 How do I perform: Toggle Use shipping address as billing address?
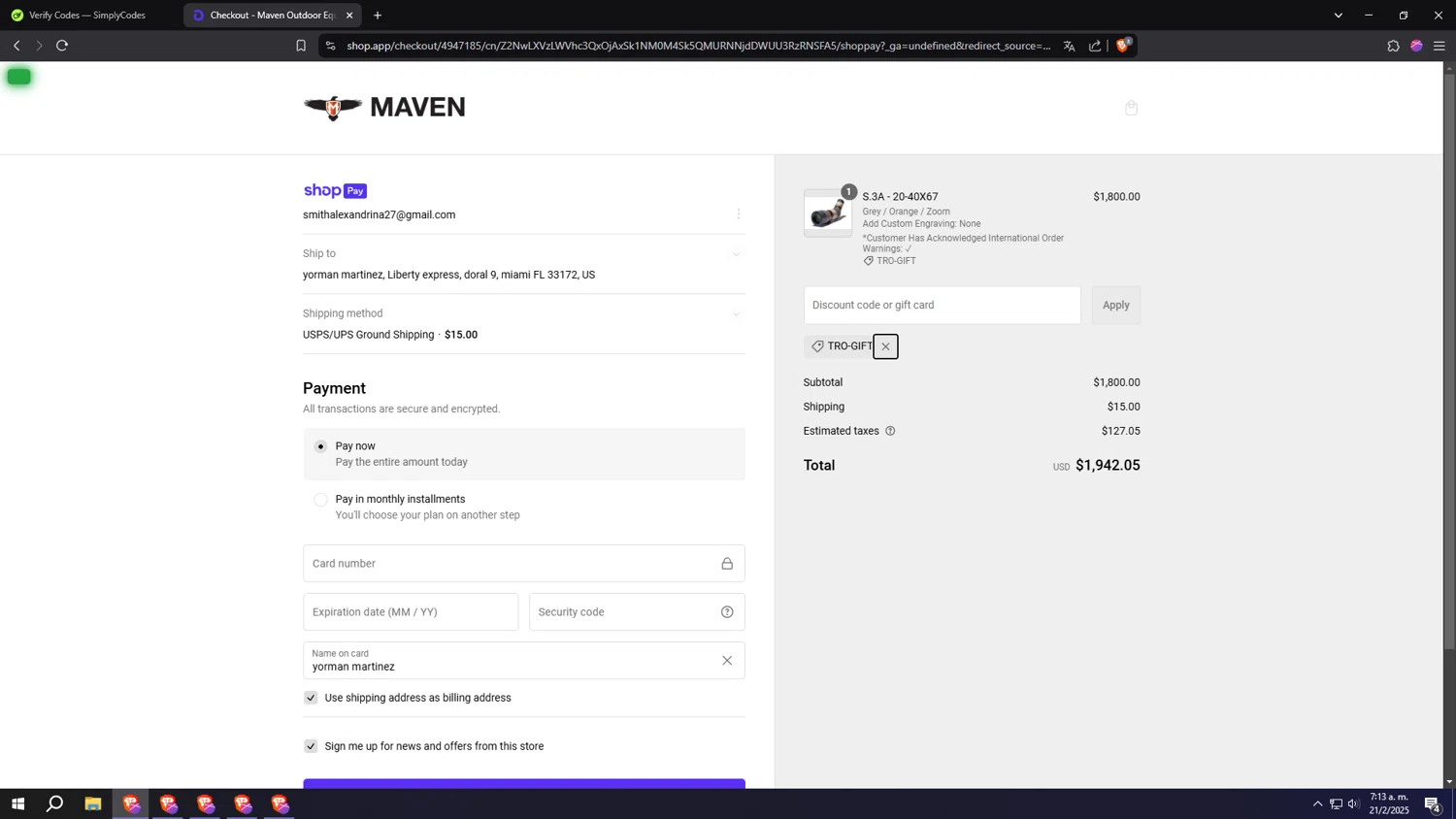click(311, 698)
